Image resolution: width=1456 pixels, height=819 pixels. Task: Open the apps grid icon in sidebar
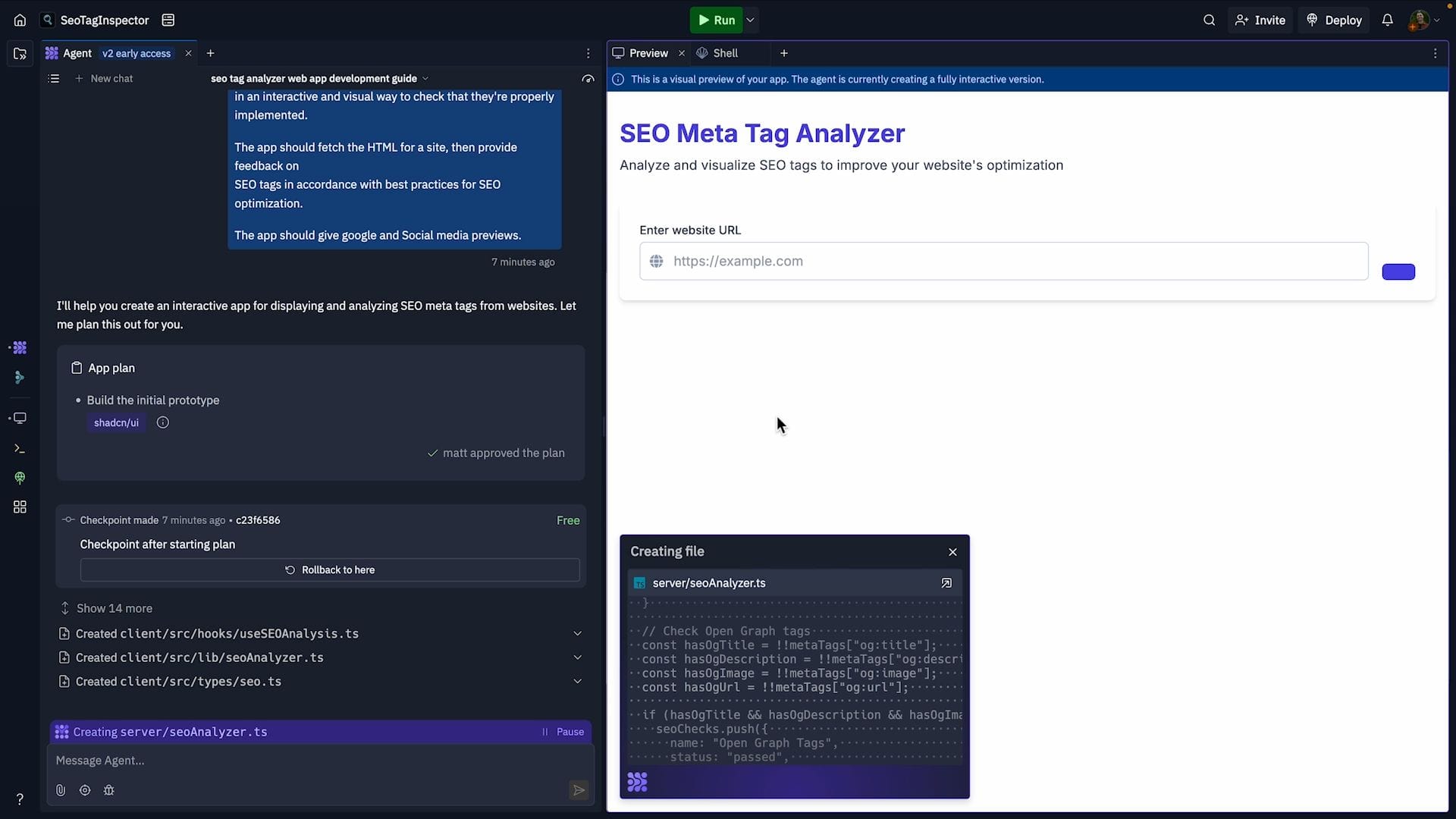(20, 507)
